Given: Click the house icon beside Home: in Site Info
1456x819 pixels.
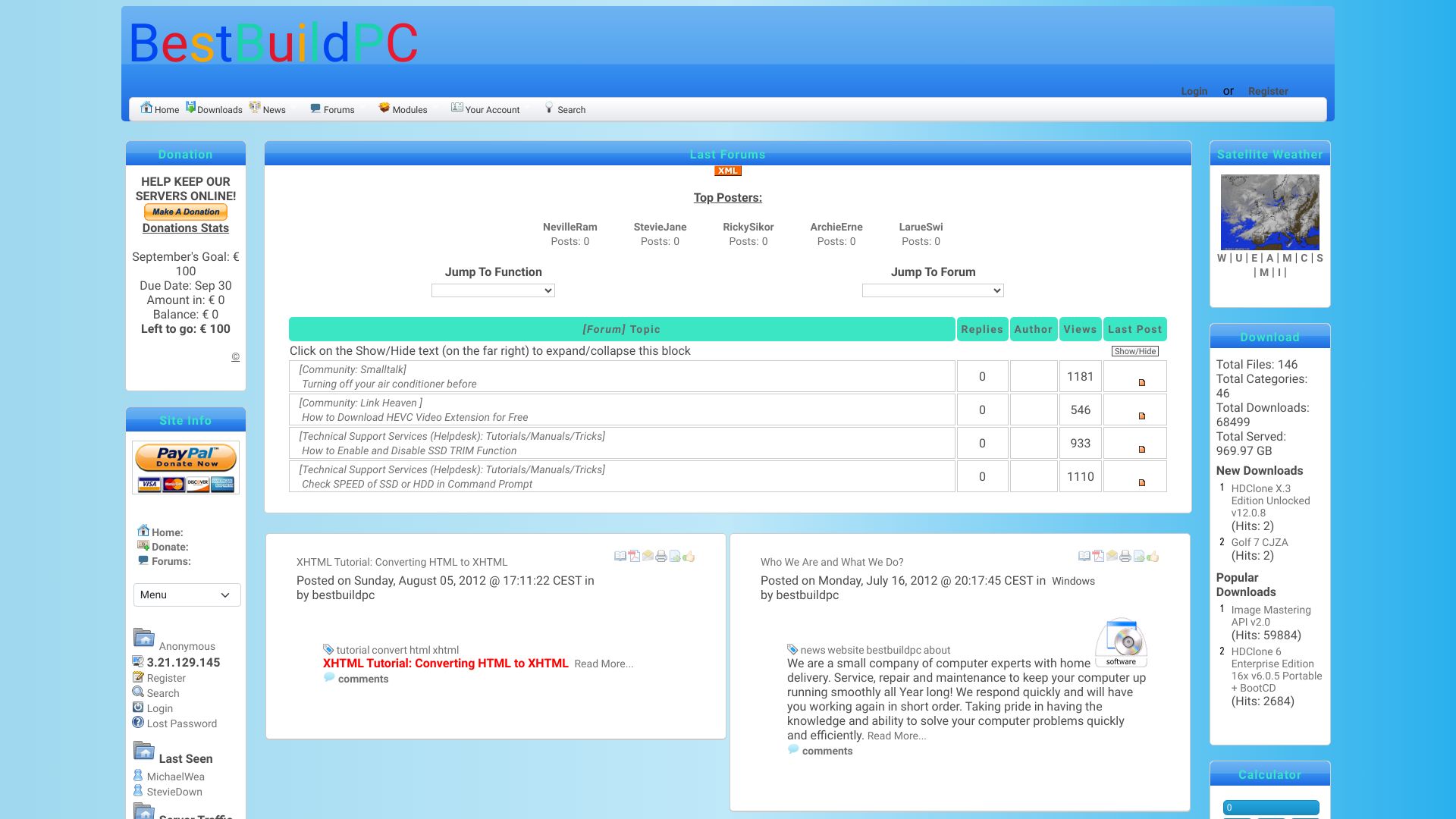Looking at the screenshot, I should click(143, 531).
